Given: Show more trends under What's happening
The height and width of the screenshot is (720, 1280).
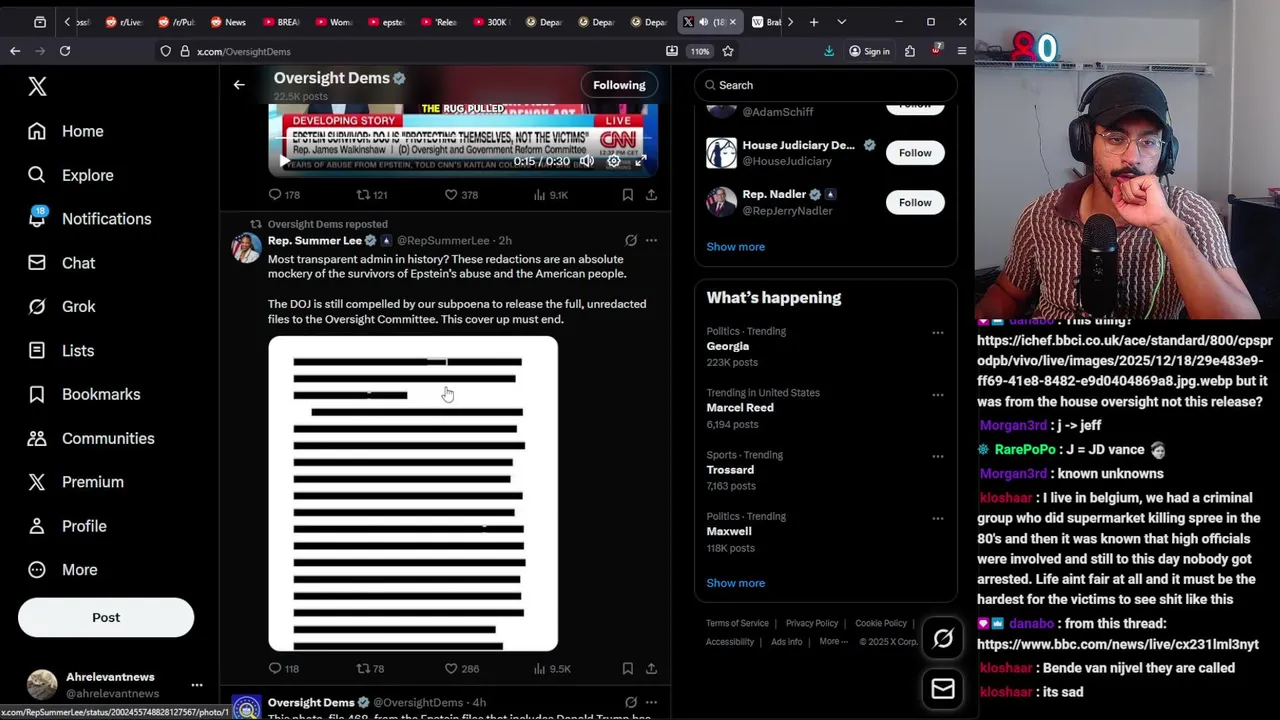Looking at the screenshot, I should pyautogui.click(x=736, y=583).
